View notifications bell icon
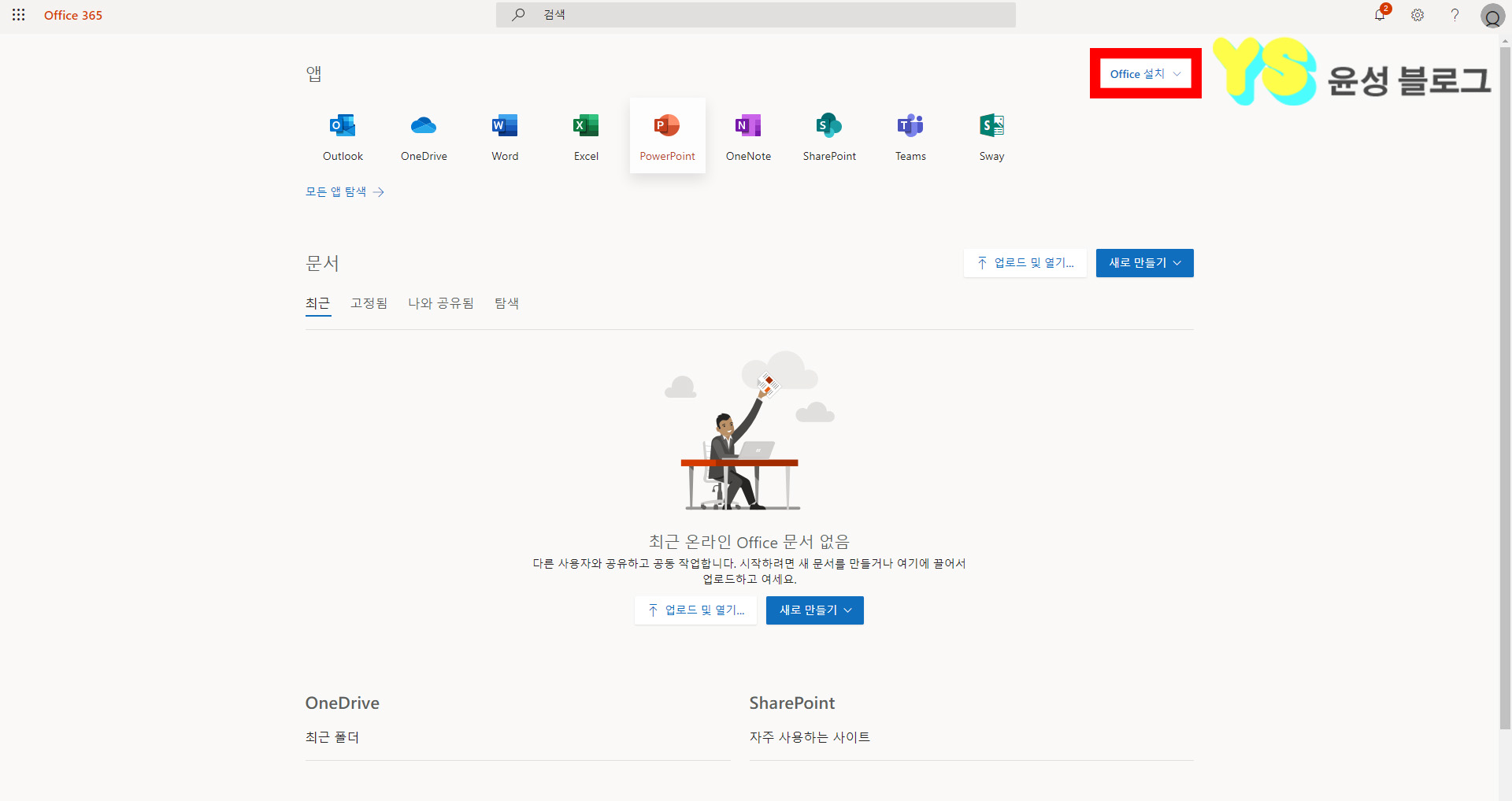 (1380, 15)
